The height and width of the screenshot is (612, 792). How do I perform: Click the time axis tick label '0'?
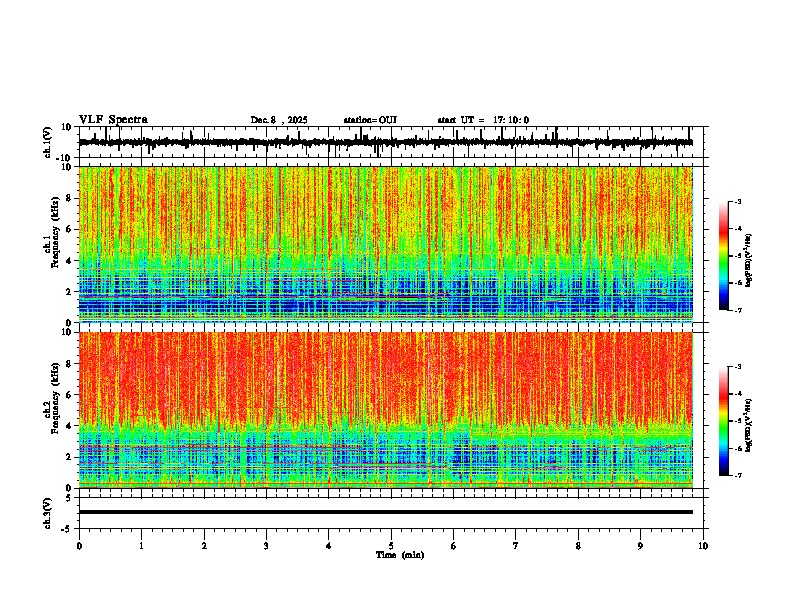(79, 546)
